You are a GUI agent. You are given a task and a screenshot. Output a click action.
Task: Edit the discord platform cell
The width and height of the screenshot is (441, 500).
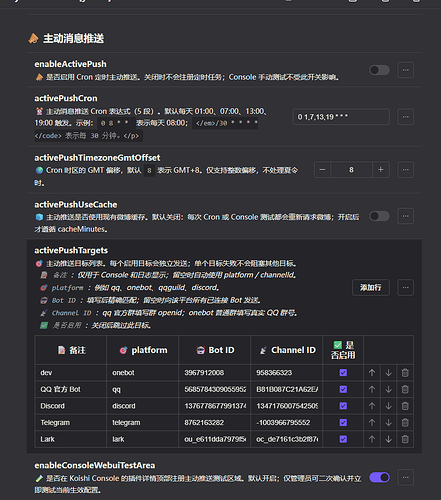pyautogui.click(x=143, y=406)
